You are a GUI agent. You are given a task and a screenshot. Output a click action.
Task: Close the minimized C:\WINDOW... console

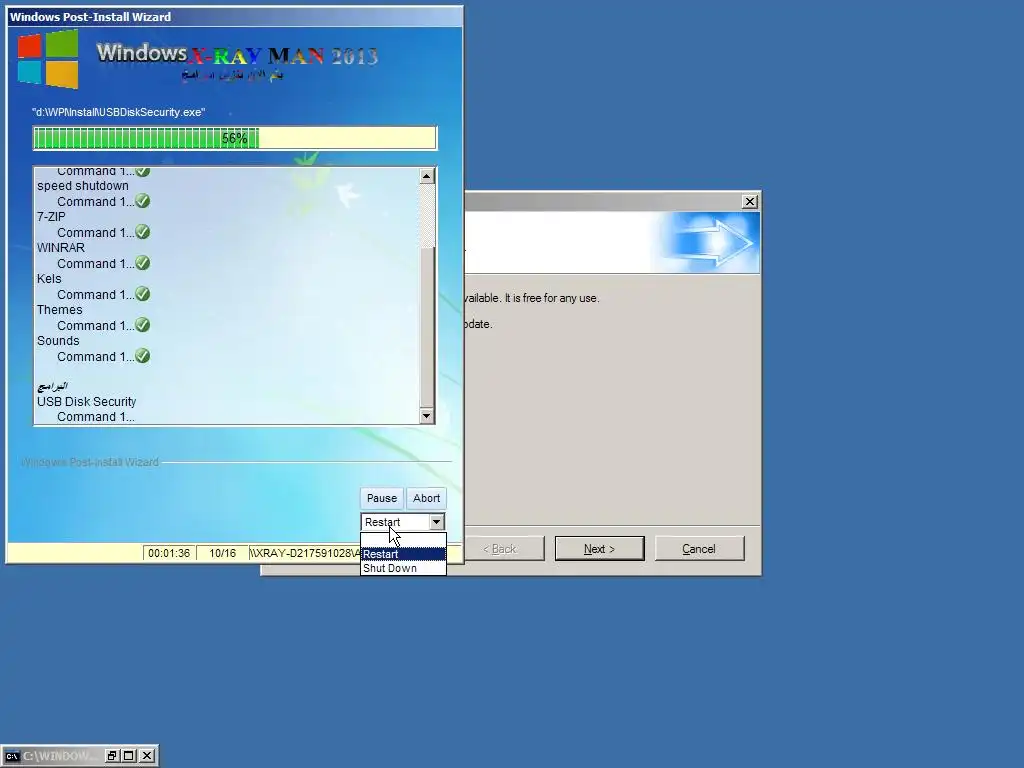coord(148,756)
